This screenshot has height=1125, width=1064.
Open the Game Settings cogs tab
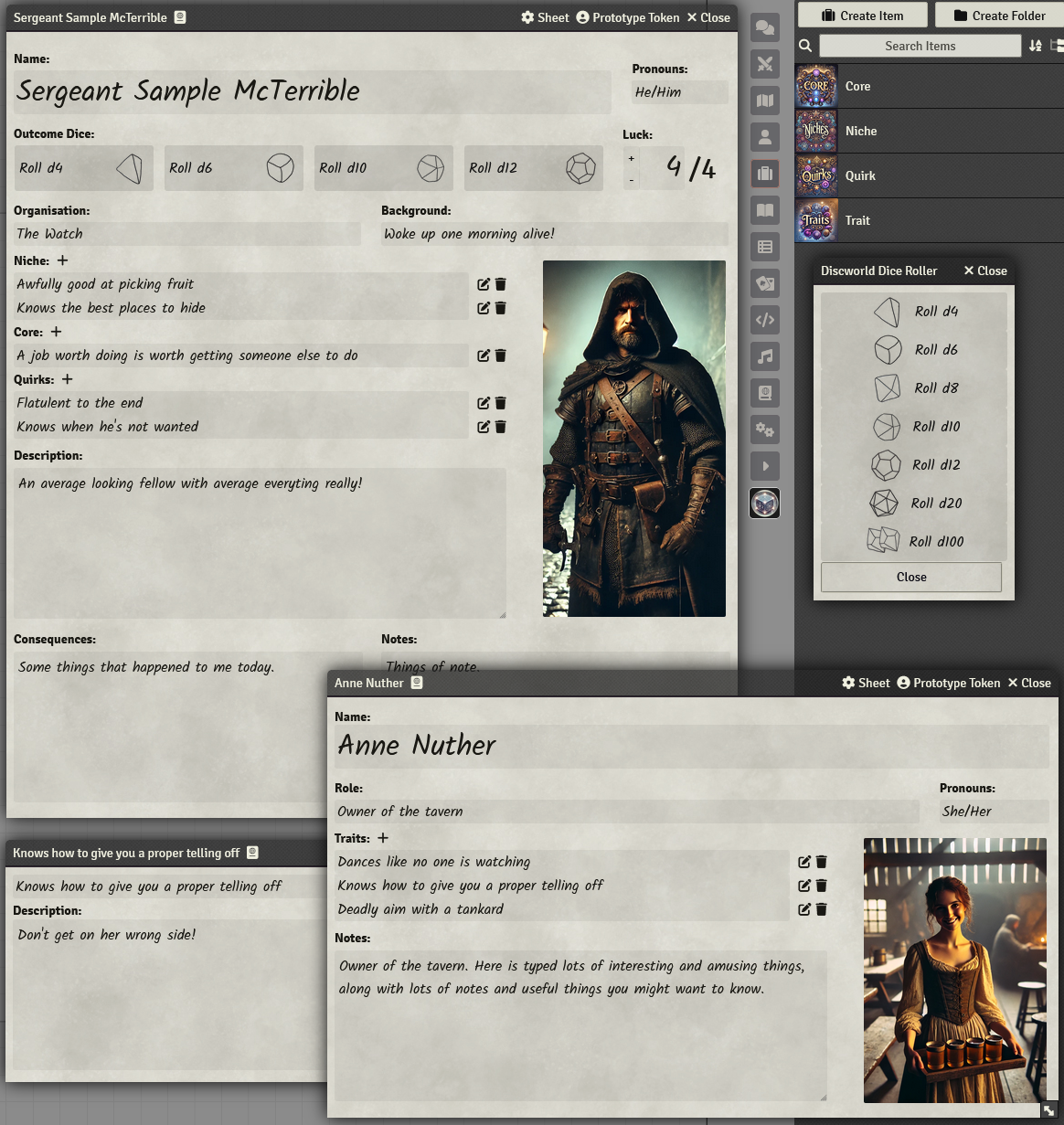point(765,430)
